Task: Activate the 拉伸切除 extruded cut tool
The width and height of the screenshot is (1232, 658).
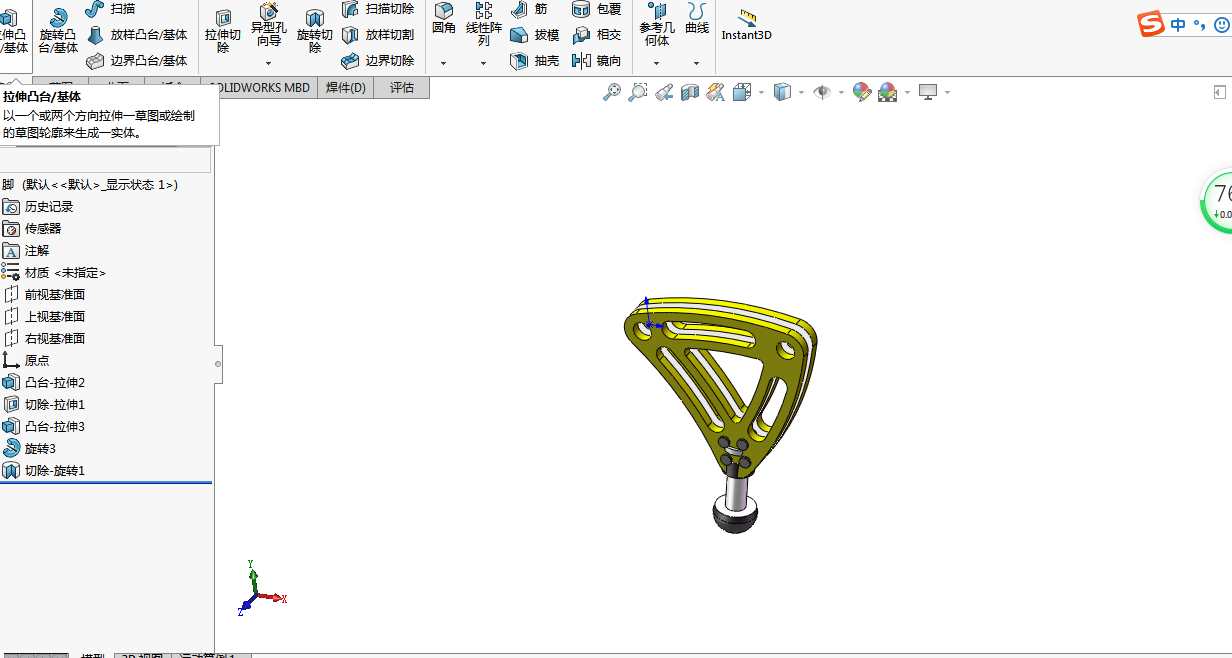Action: pos(223,30)
